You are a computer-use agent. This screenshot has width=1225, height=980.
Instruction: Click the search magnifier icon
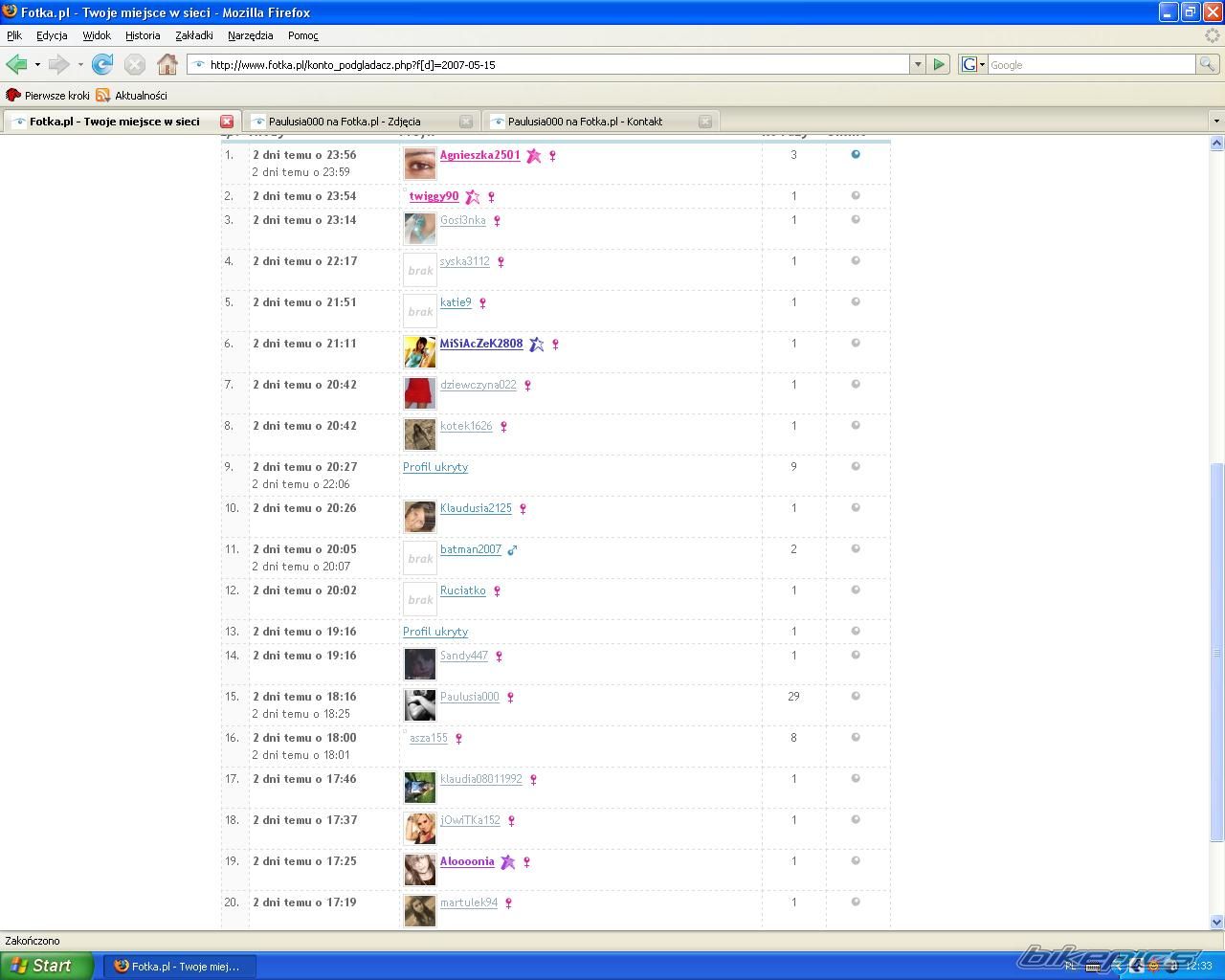1208,64
